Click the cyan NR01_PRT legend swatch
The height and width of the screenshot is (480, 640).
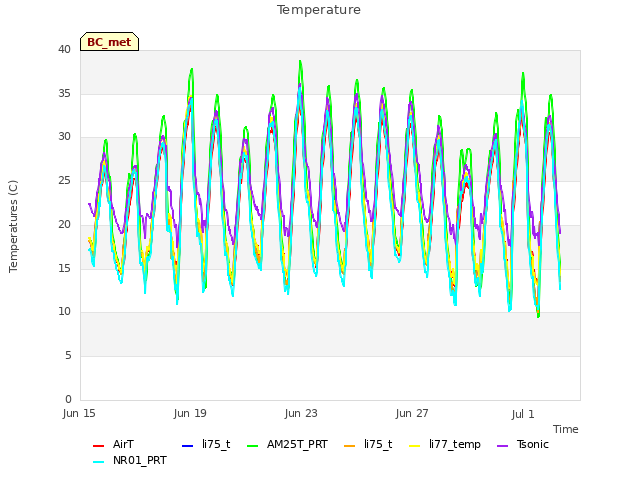click(98, 462)
